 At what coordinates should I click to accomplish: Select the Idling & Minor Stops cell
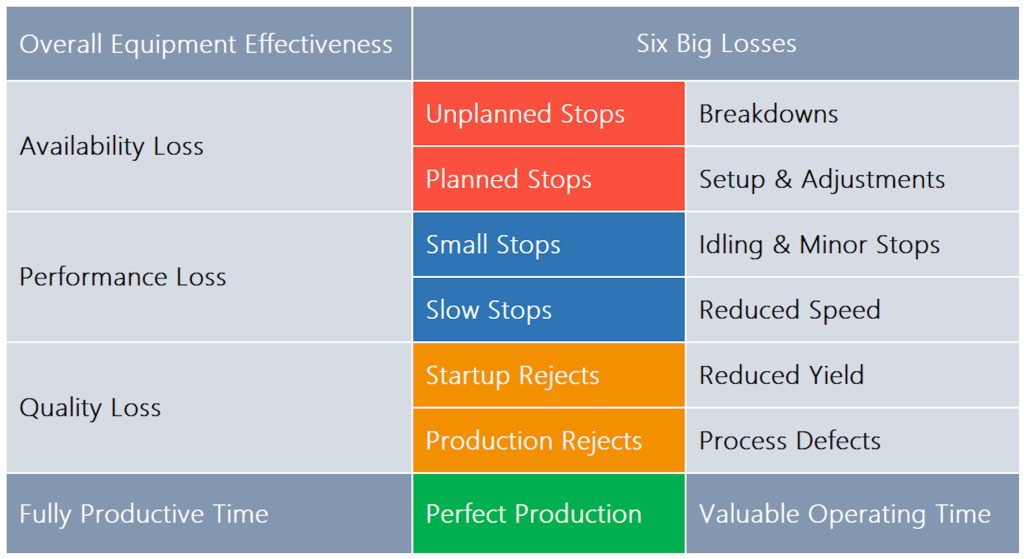852,244
